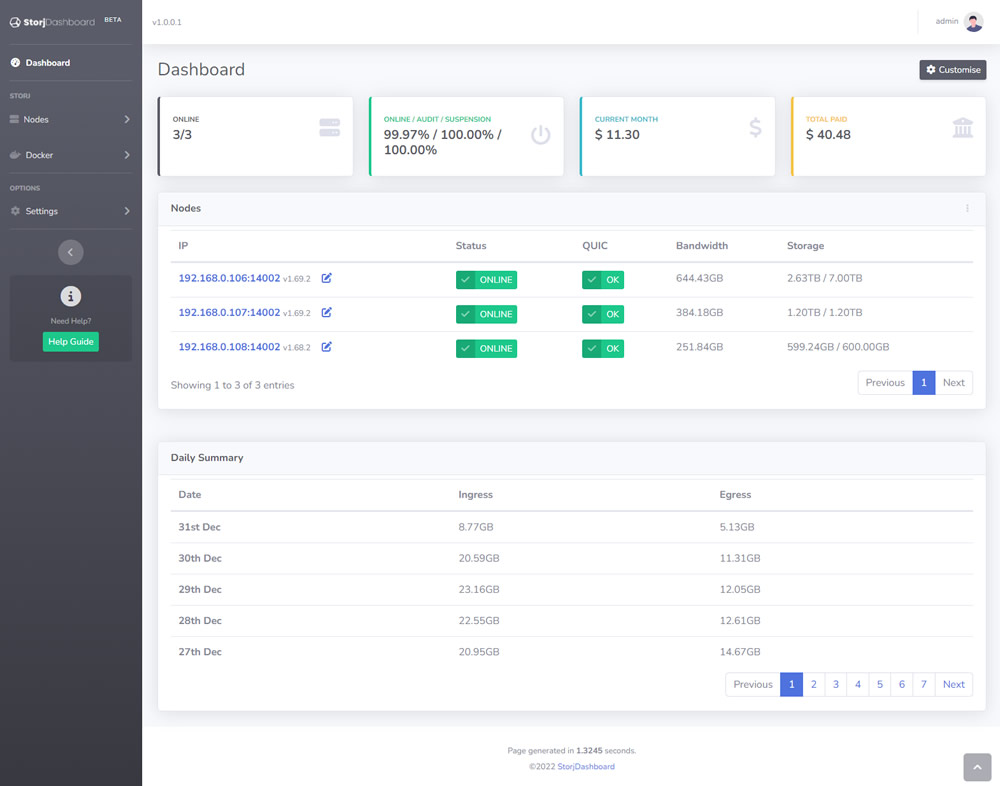The height and width of the screenshot is (786, 1000).
Task: Click the Customise button
Action: click(952, 70)
